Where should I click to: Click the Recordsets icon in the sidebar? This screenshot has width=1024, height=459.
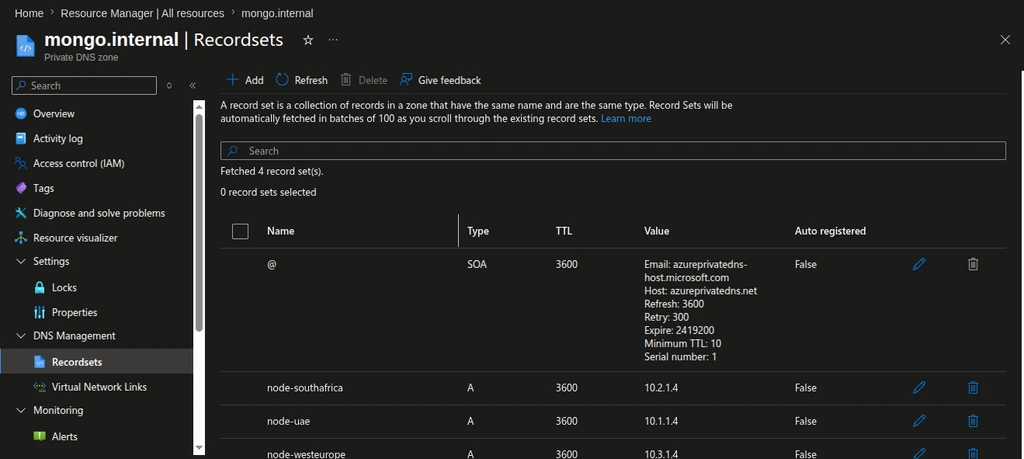(39, 362)
